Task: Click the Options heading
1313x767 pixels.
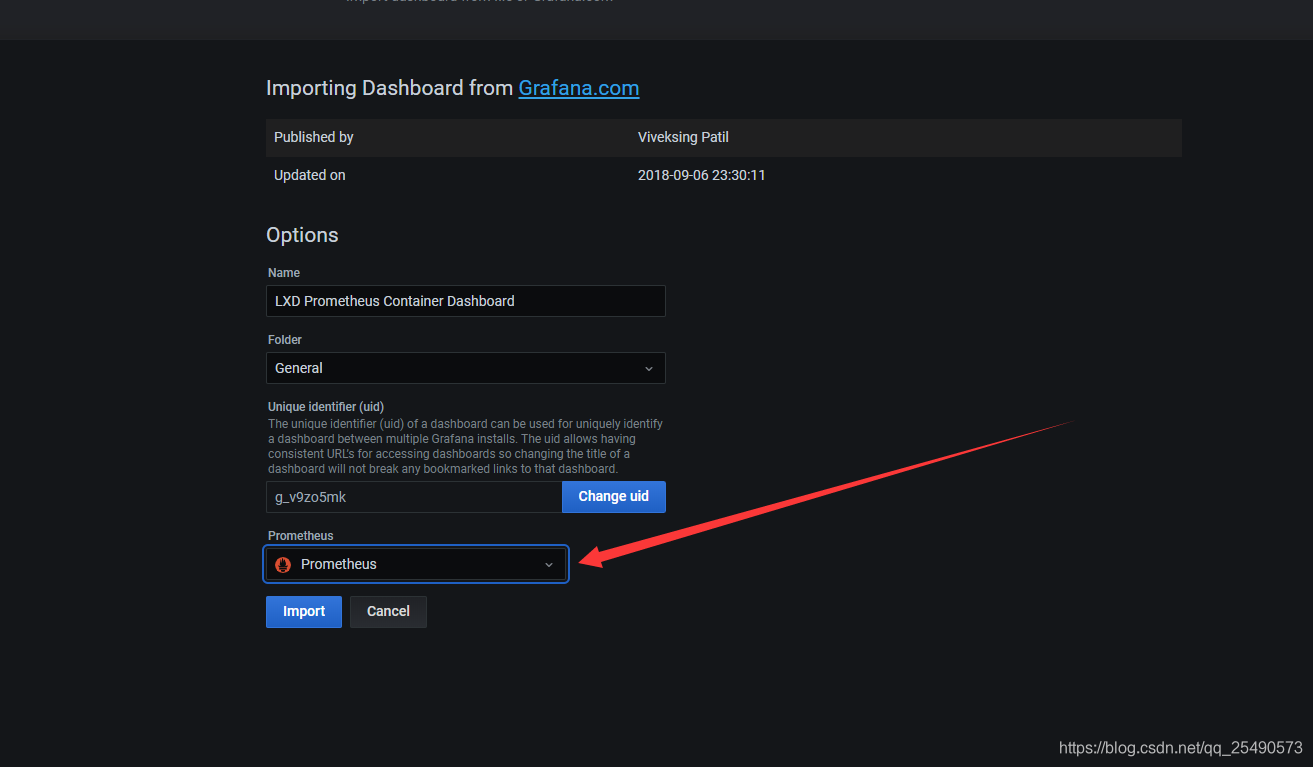Action: (302, 235)
